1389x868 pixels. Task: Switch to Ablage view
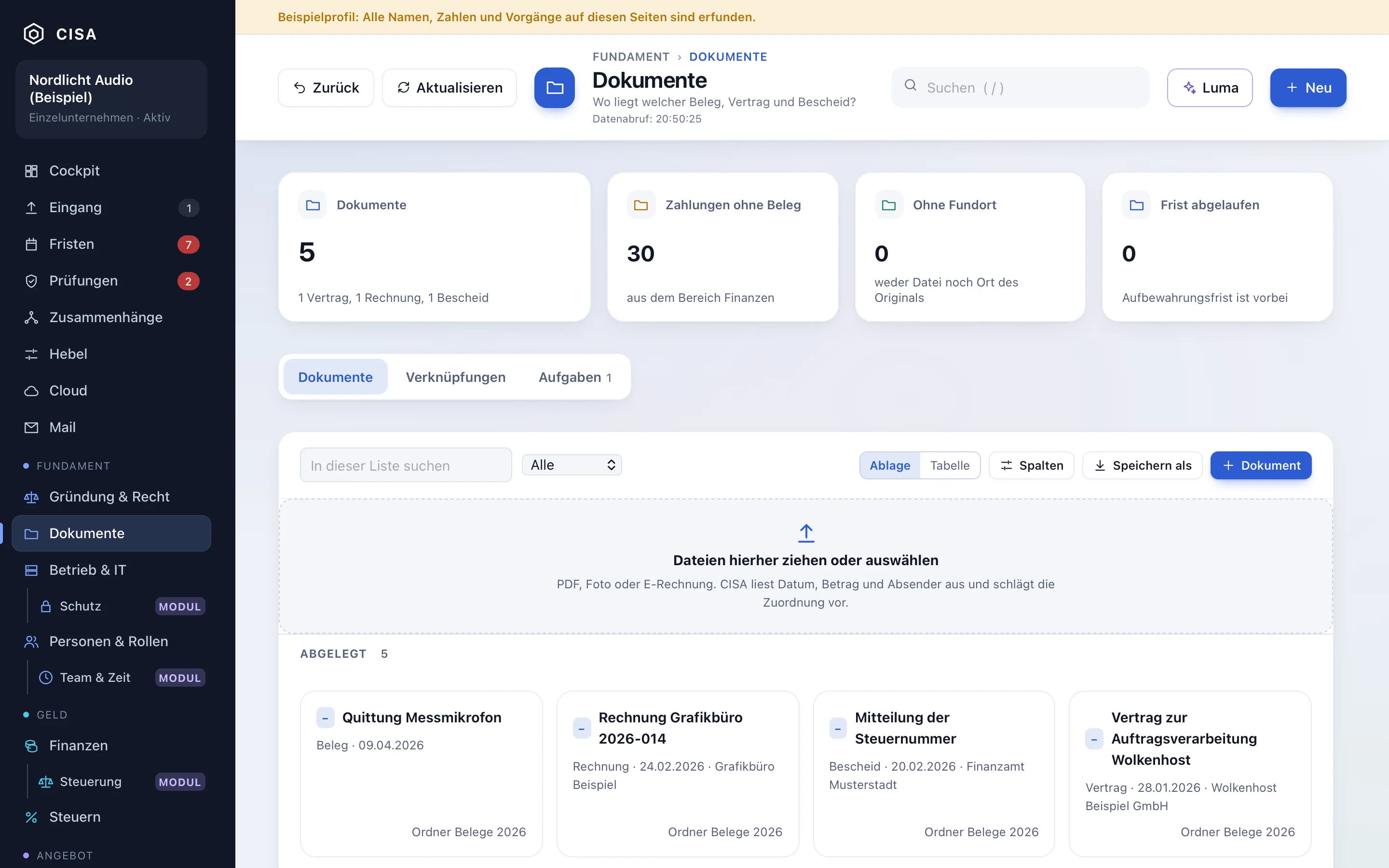pos(890,465)
